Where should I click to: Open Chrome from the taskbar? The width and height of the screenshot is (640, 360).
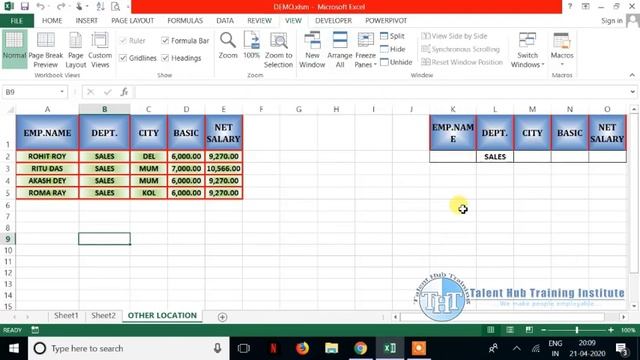pos(360,348)
